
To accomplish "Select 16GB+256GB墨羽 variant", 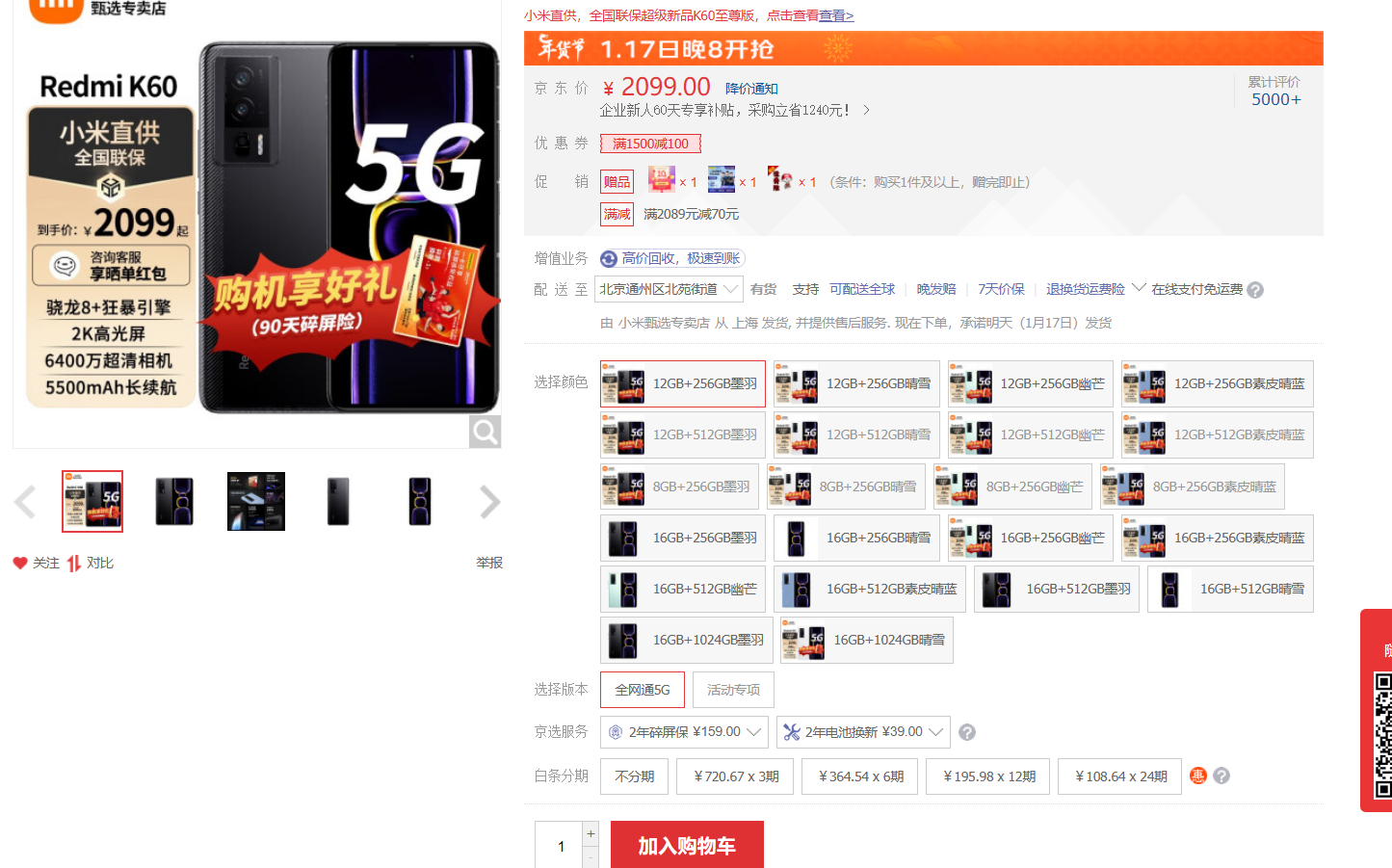I will pyautogui.click(x=683, y=538).
